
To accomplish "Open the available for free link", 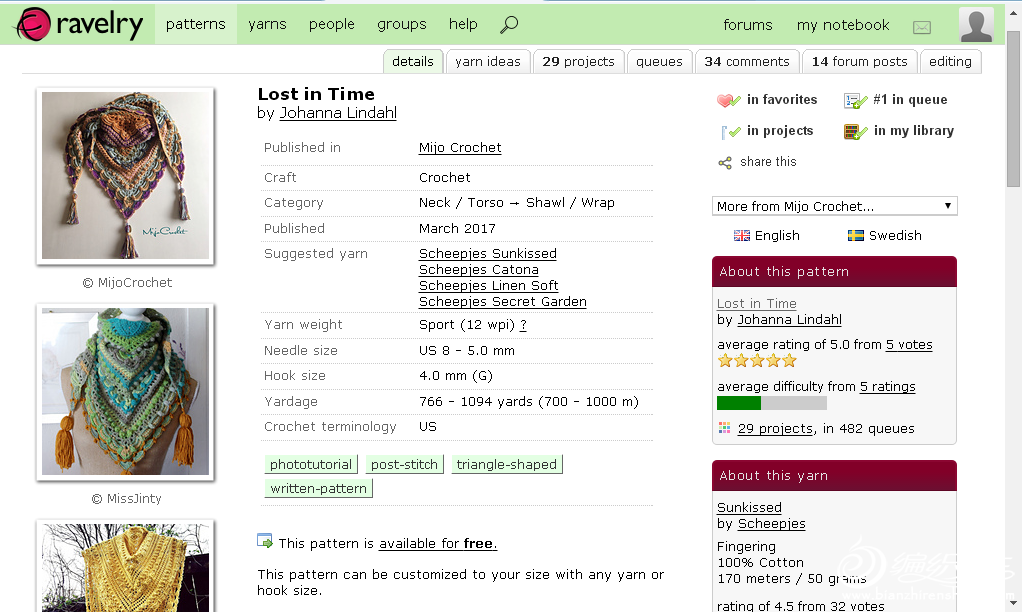I will (438, 544).
